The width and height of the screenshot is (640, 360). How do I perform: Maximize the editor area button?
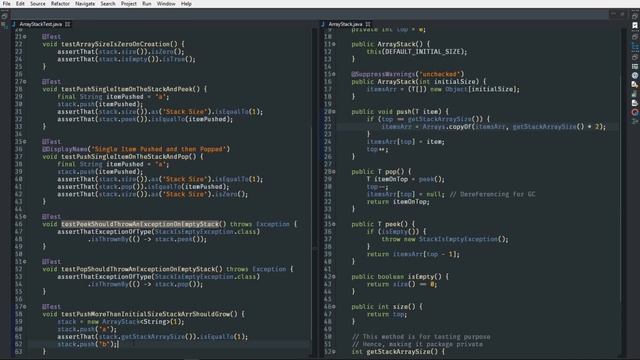622,14
